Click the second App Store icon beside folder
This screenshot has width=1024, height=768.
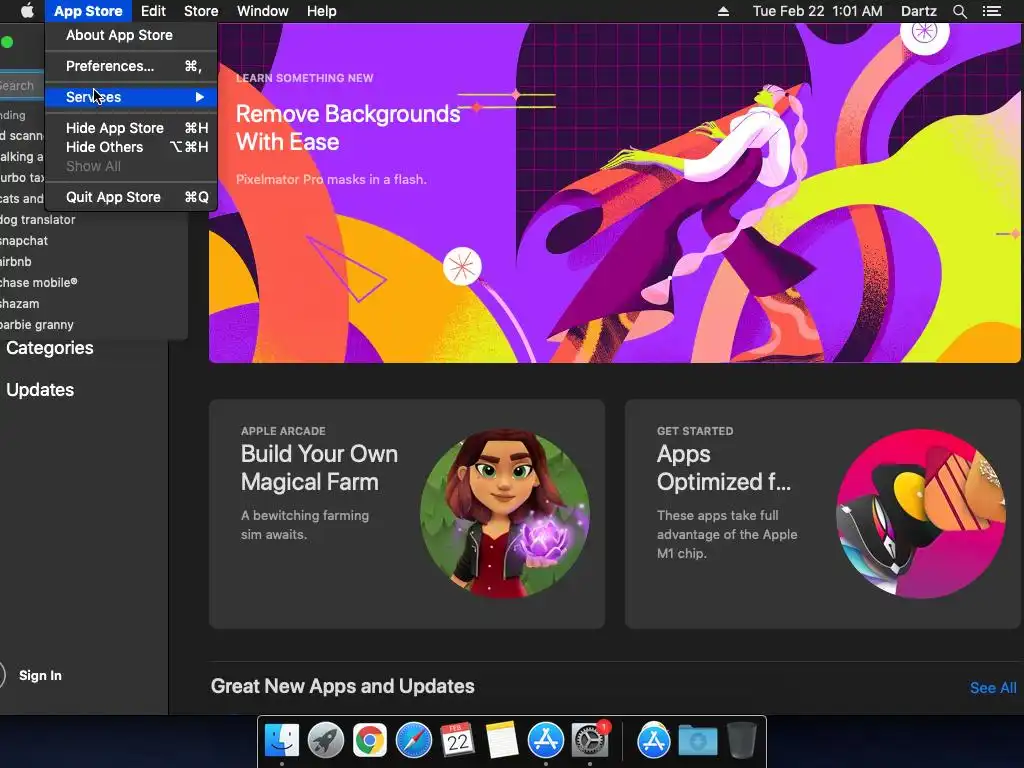[x=654, y=741]
